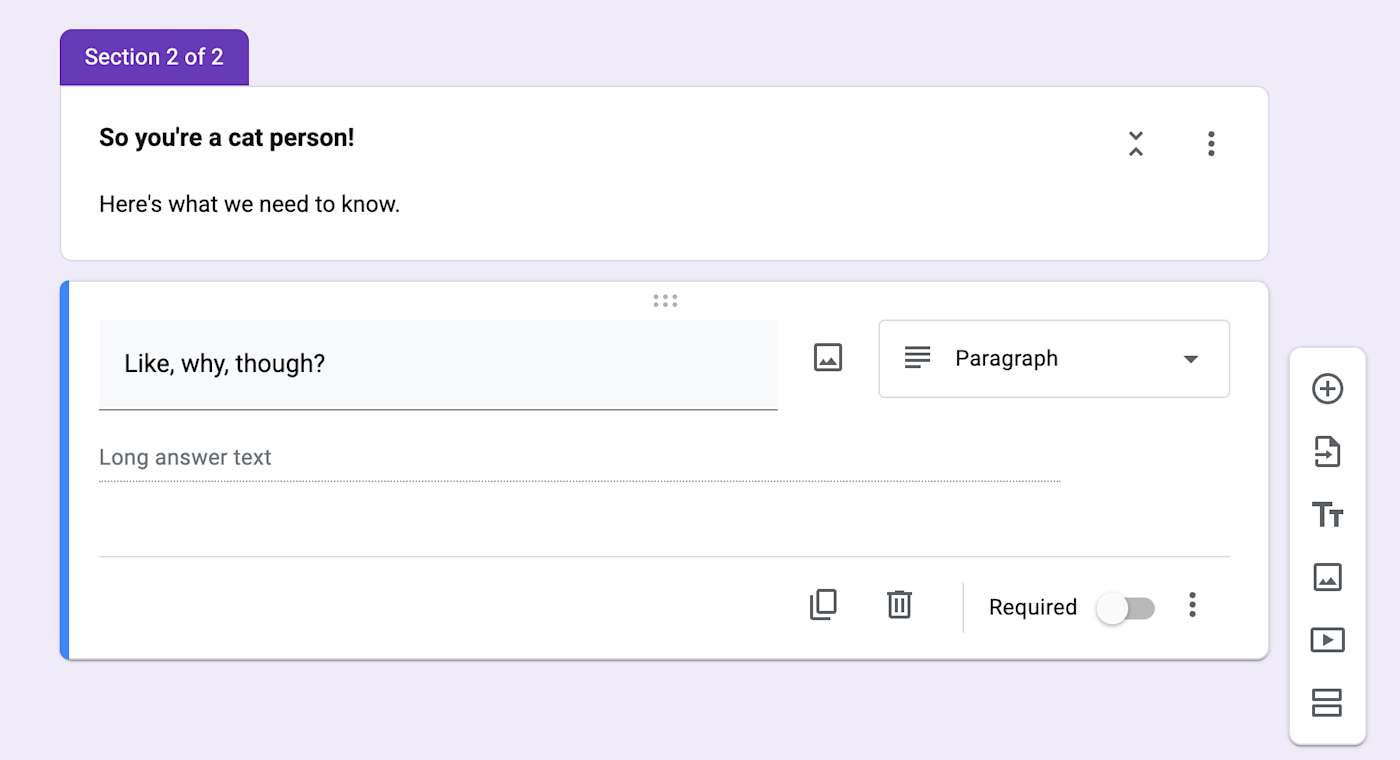Image resolution: width=1400 pixels, height=760 pixels.
Task: Add a video from the side toolbar
Action: click(1327, 640)
